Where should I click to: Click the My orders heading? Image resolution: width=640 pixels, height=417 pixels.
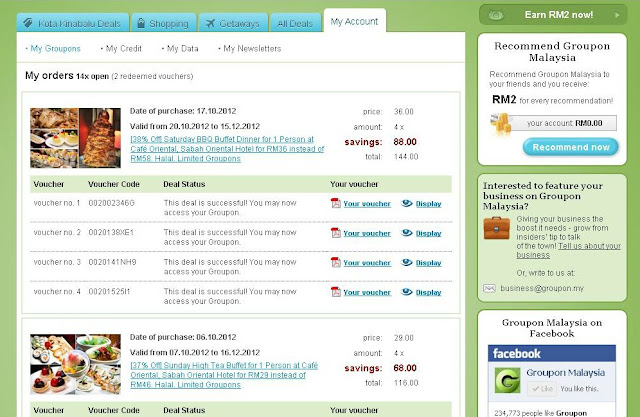(x=49, y=75)
